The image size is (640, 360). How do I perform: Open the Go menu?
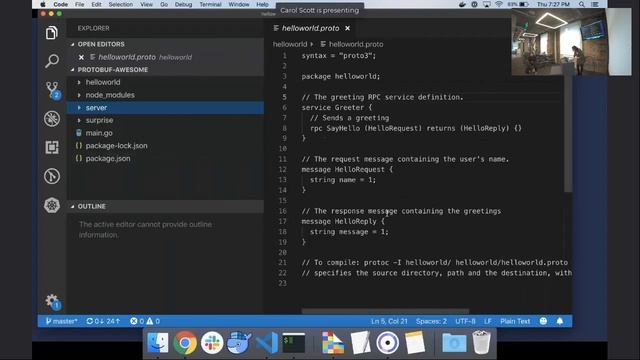click(x=164, y=4)
